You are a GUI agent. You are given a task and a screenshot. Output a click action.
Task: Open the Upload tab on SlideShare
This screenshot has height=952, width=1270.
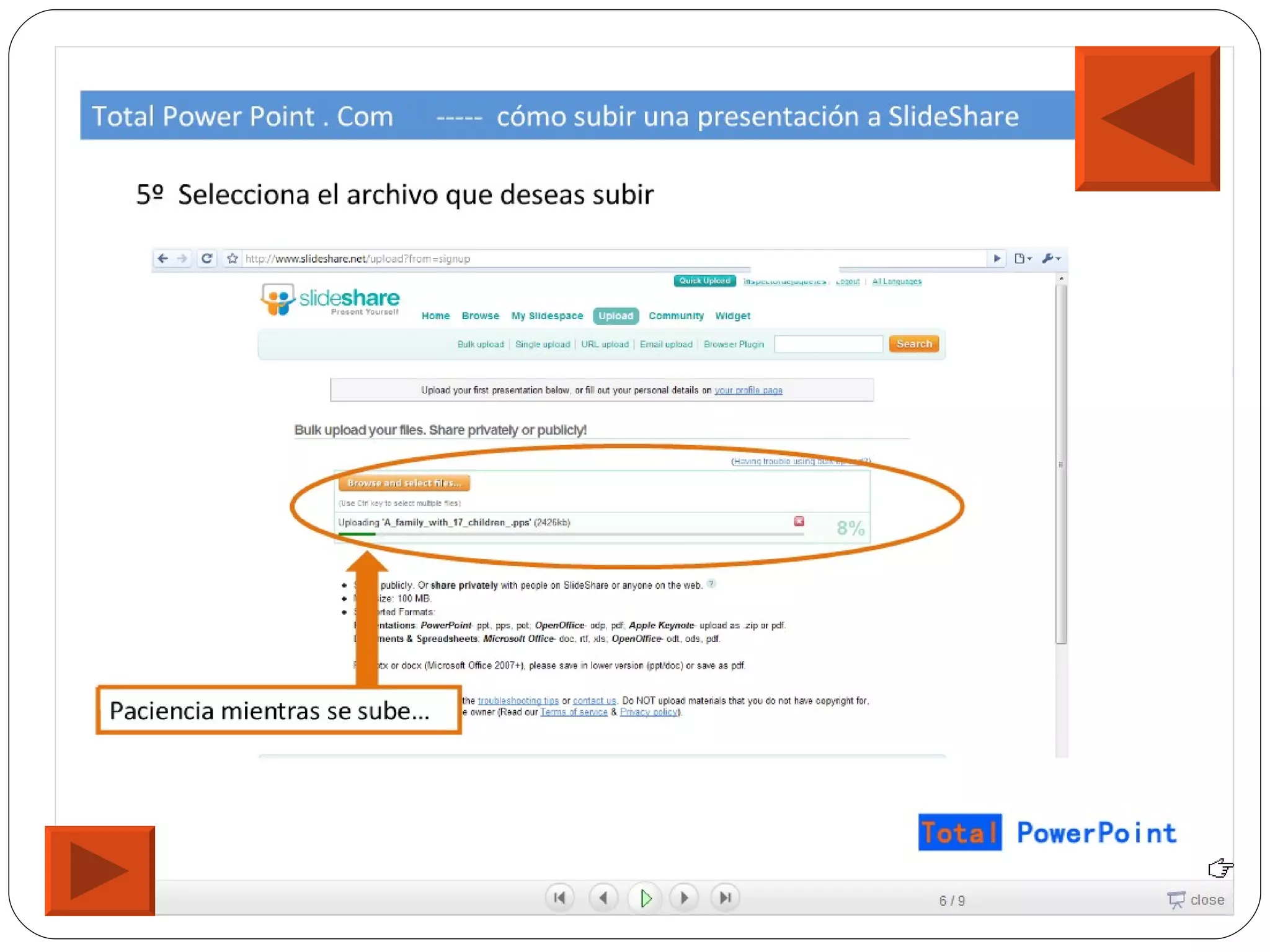coord(615,315)
